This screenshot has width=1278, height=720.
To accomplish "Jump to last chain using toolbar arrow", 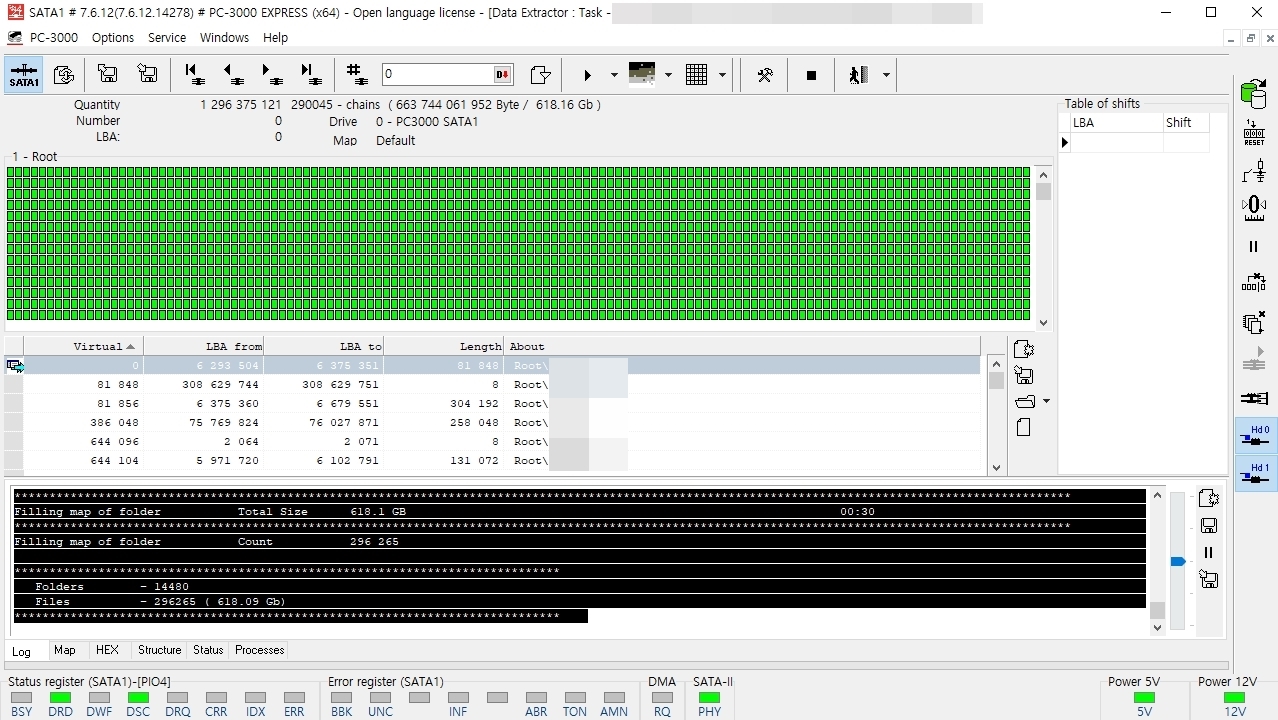I will (x=311, y=75).
